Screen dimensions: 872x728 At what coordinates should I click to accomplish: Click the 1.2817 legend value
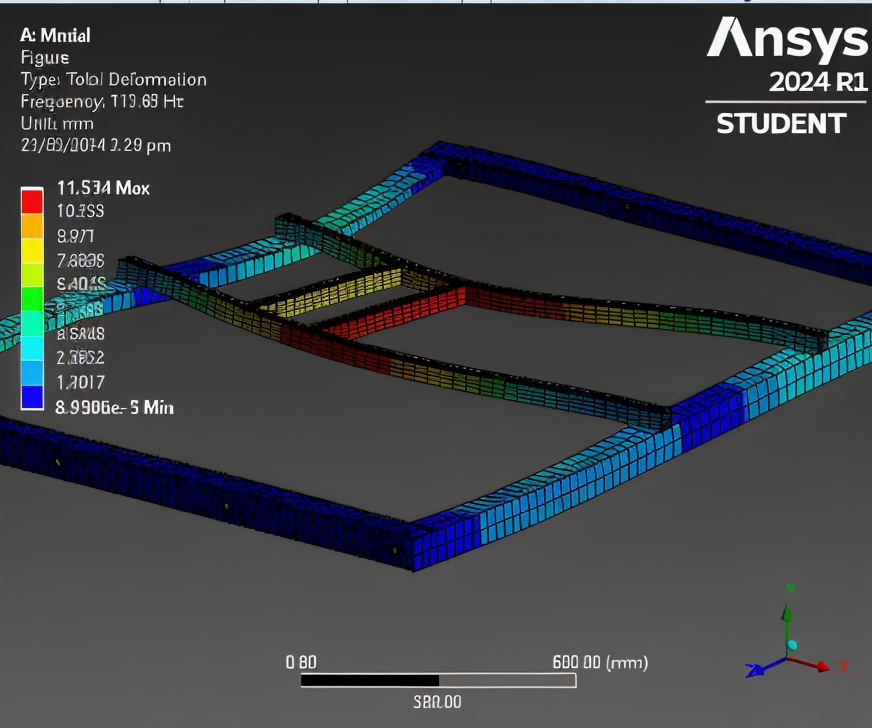coord(81,382)
